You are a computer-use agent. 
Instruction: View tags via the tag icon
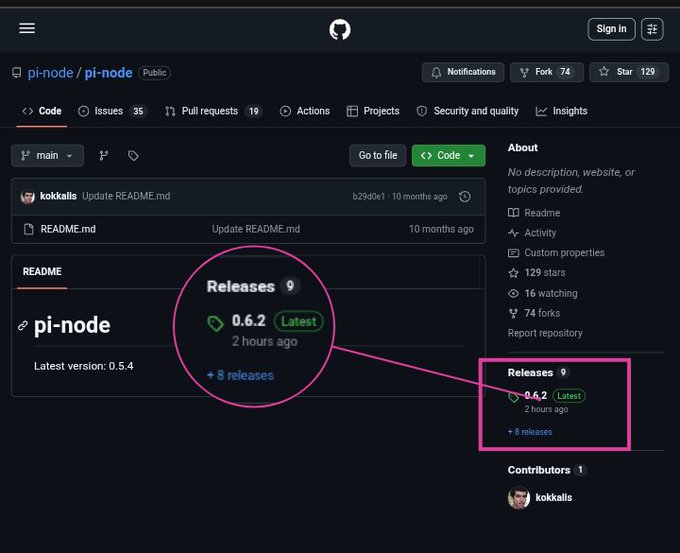(x=133, y=155)
